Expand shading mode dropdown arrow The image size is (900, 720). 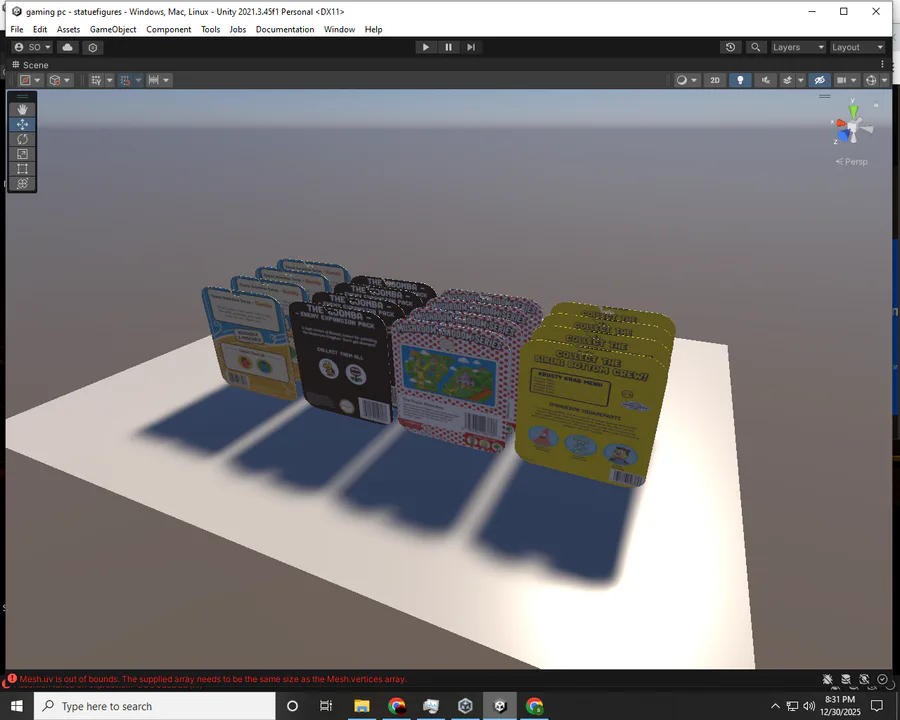[693, 80]
